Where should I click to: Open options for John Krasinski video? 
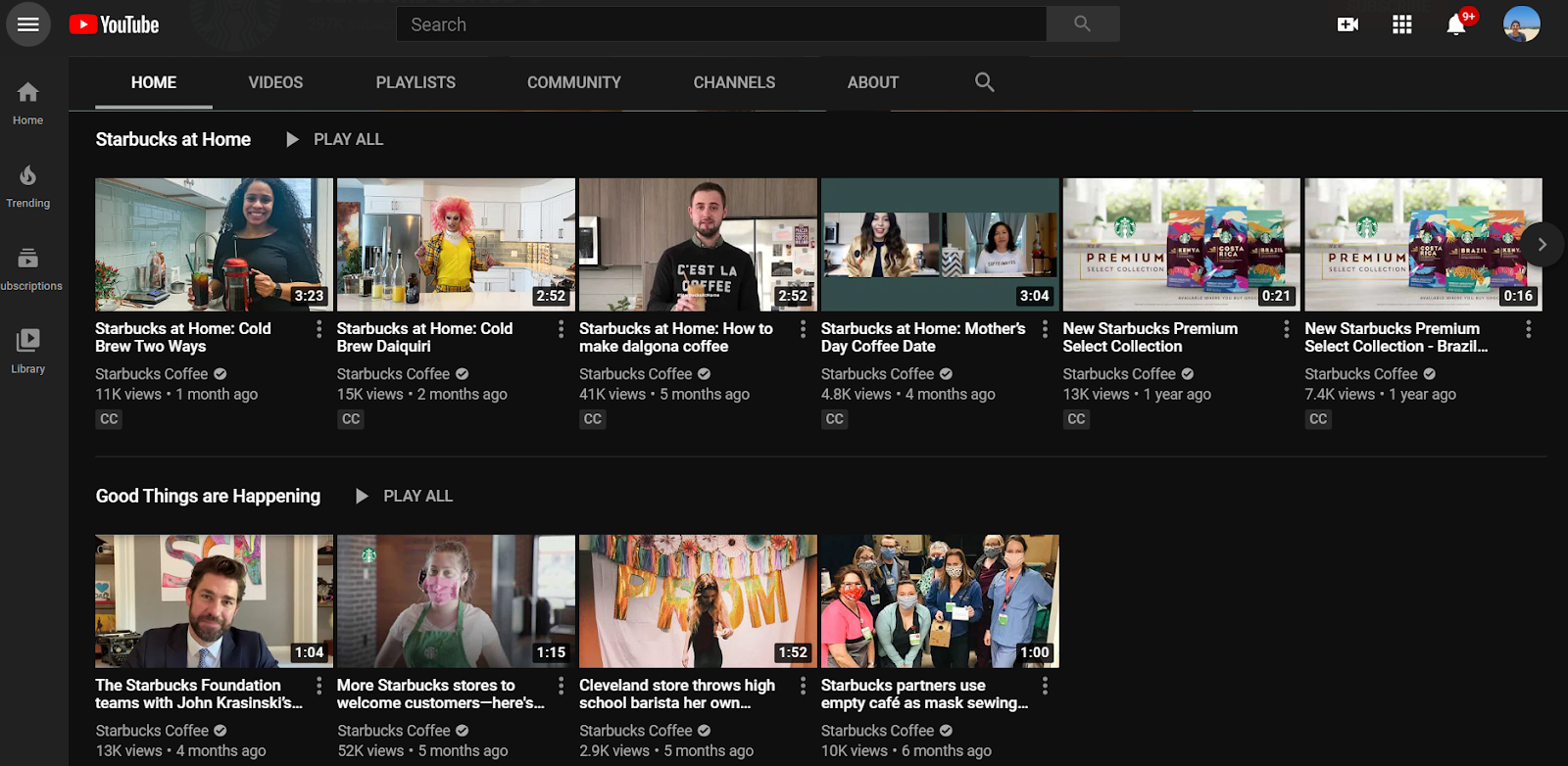click(x=318, y=686)
